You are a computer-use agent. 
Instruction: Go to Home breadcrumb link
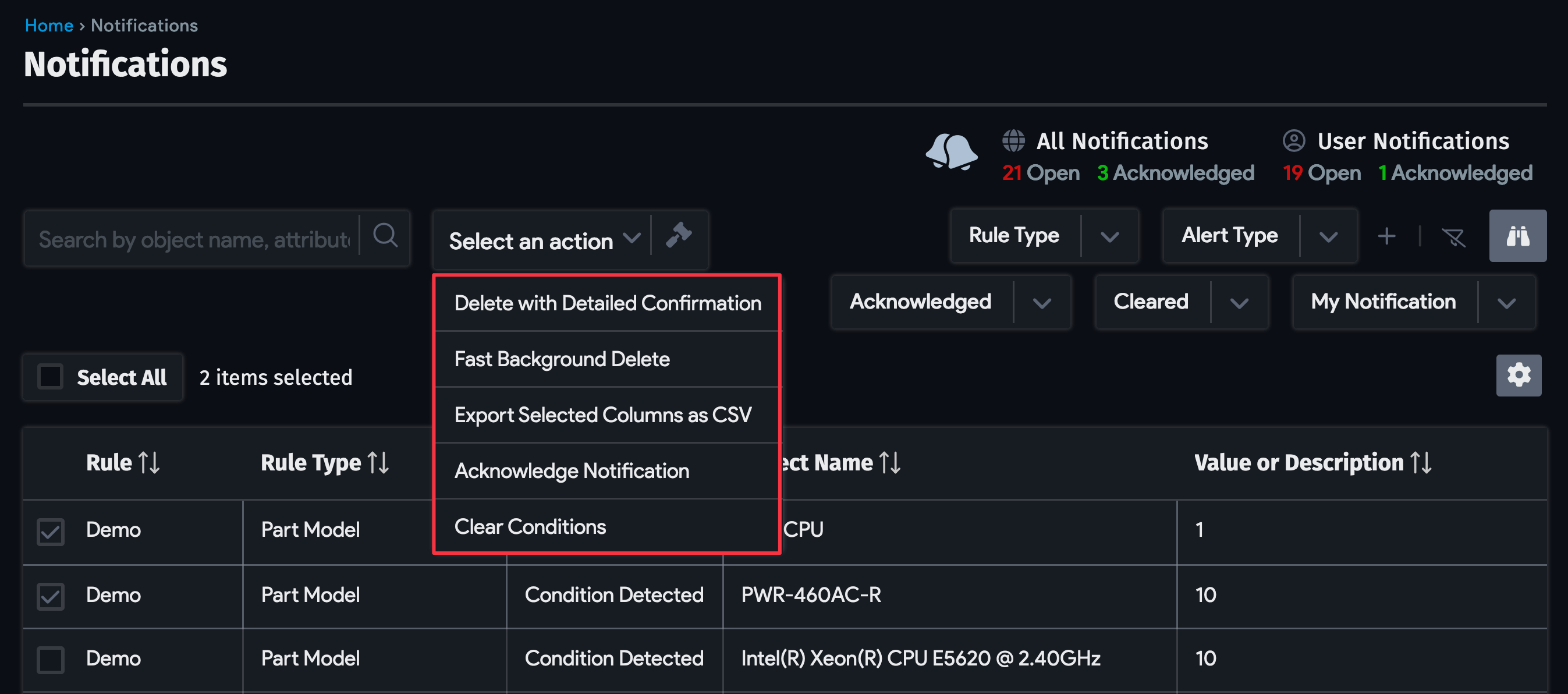click(49, 26)
